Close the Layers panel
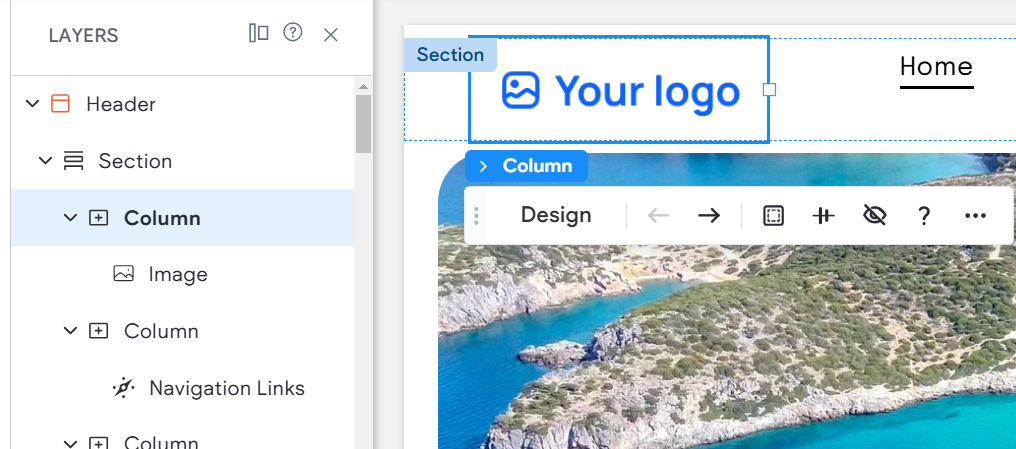 (330, 35)
